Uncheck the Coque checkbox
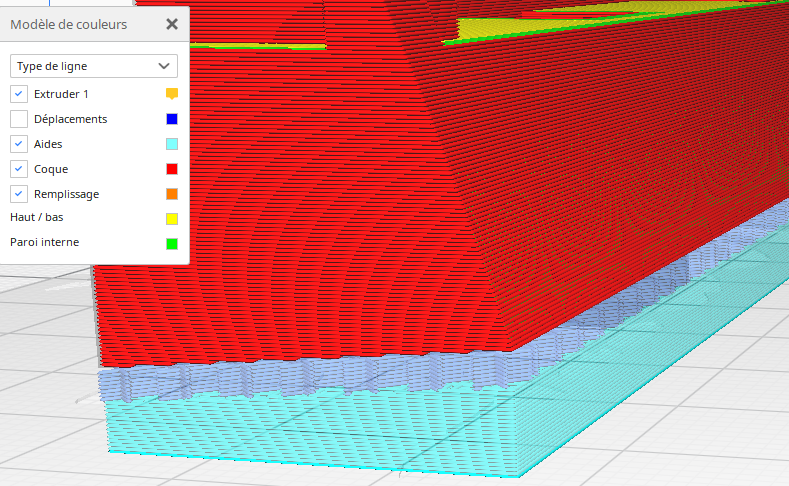789x486 pixels. coord(19,169)
